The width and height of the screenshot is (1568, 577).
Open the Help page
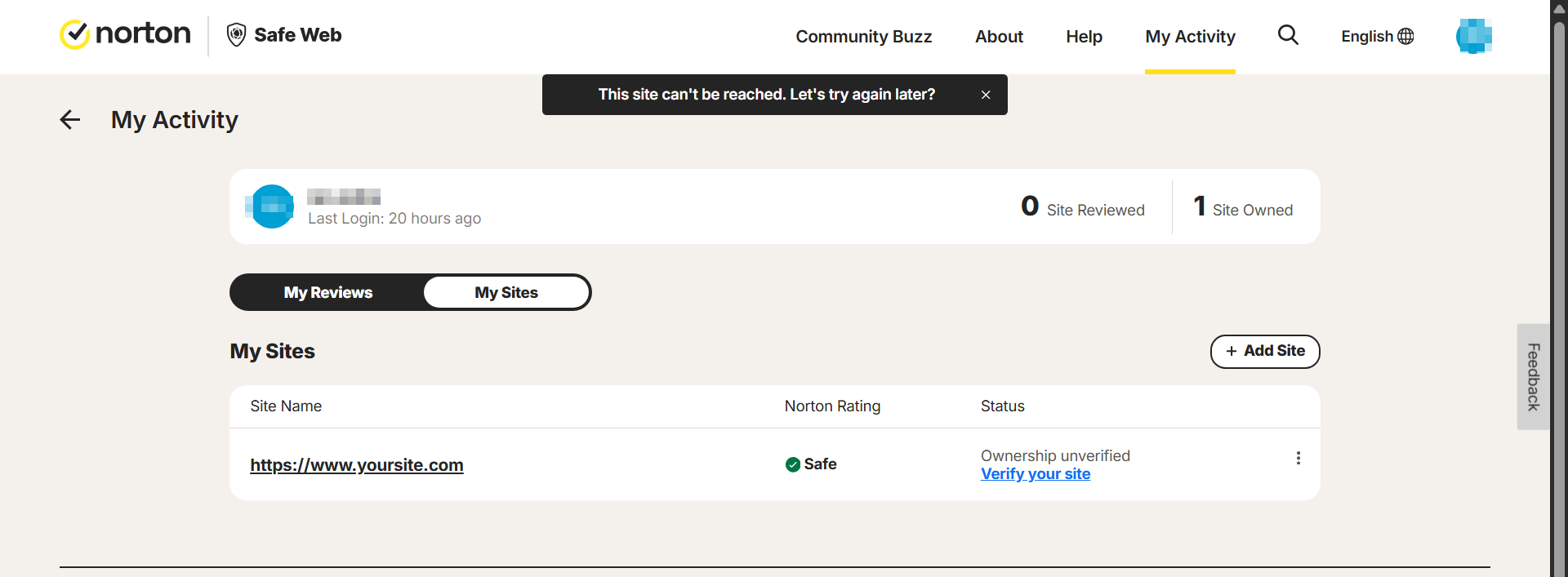click(1084, 37)
